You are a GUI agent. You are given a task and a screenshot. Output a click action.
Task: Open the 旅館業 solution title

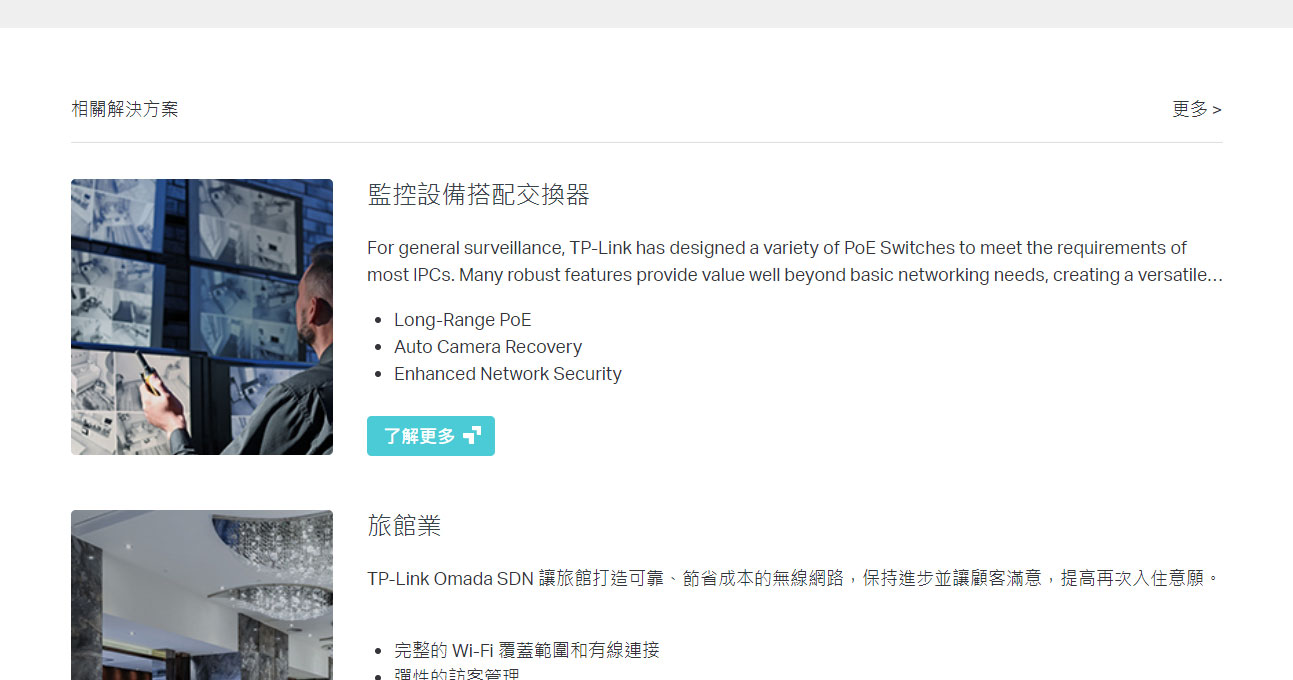pos(404,526)
